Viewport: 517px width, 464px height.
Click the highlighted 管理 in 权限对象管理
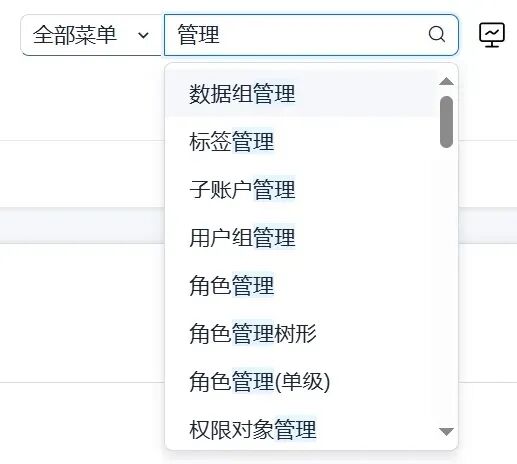(295, 429)
